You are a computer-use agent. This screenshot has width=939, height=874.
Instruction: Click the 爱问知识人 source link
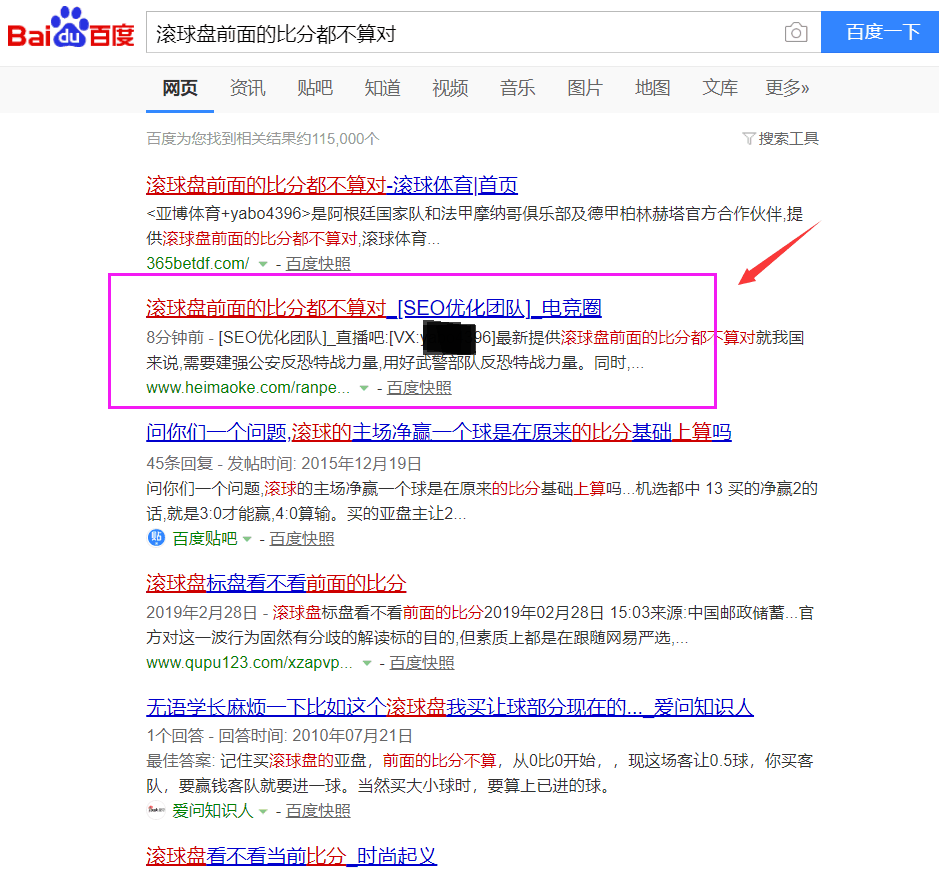point(213,811)
